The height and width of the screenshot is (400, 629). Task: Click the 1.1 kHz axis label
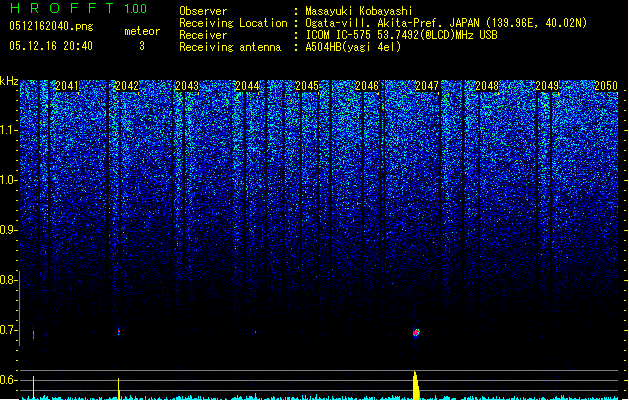click(7, 130)
